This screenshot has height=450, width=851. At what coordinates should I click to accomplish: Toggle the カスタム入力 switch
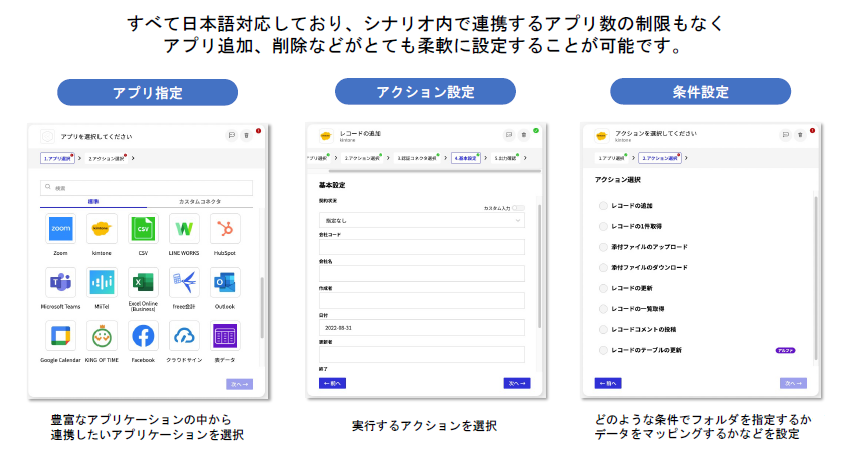click(518, 208)
